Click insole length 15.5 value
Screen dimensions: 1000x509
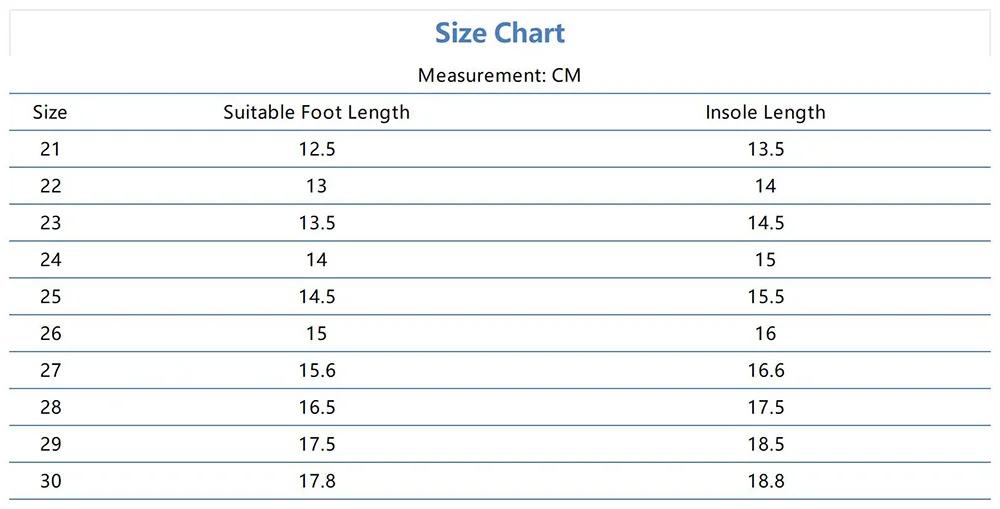(x=766, y=297)
